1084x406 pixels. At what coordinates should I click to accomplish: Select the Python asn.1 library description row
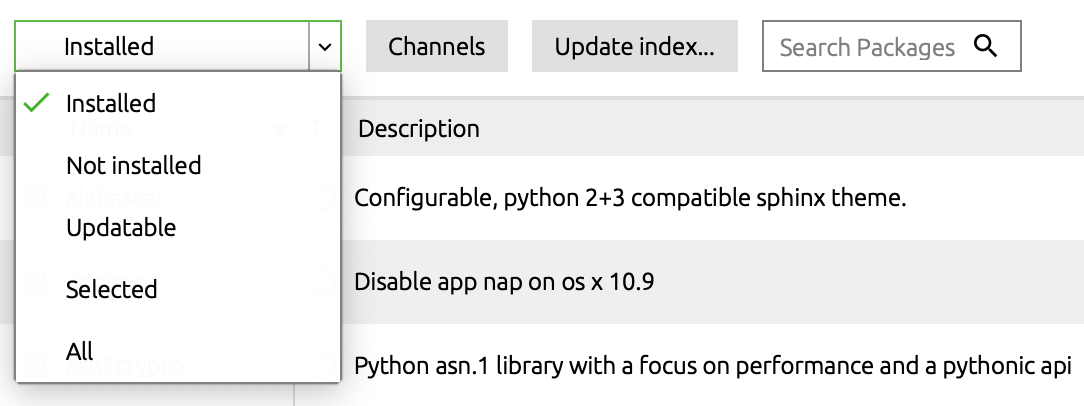[x=713, y=365]
